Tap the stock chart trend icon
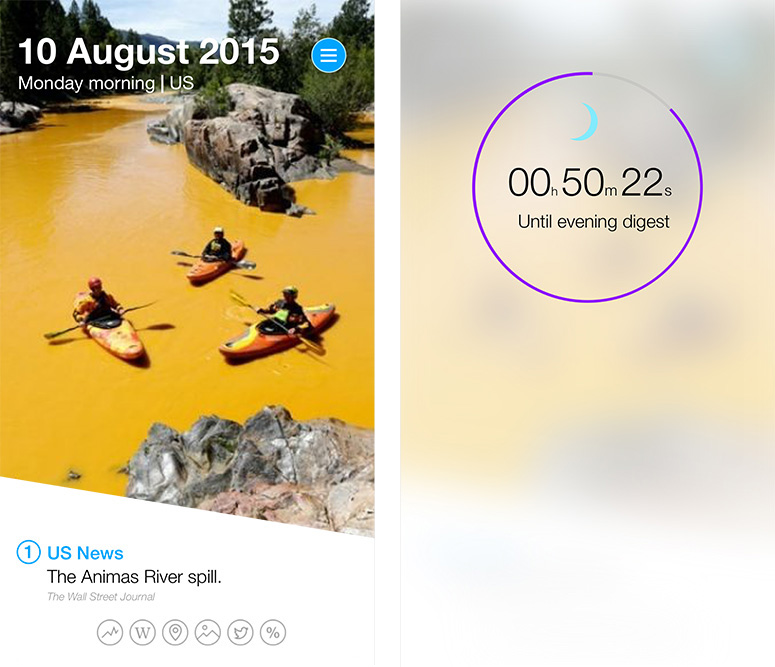The image size is (775, 667). click(110, 632)
